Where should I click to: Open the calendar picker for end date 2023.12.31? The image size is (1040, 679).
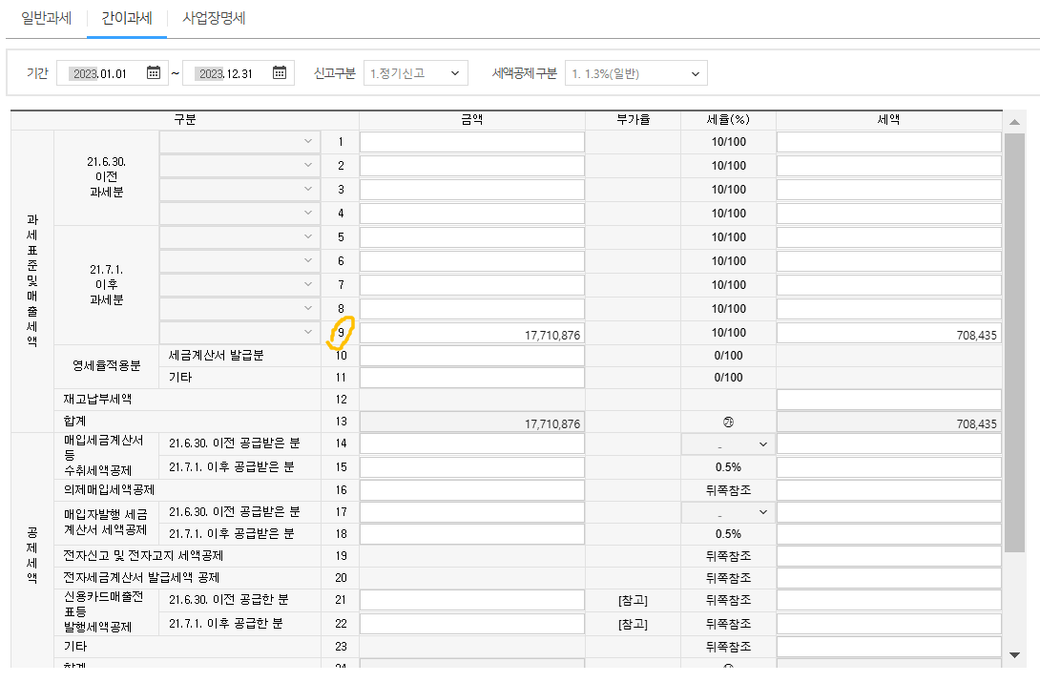279,73
